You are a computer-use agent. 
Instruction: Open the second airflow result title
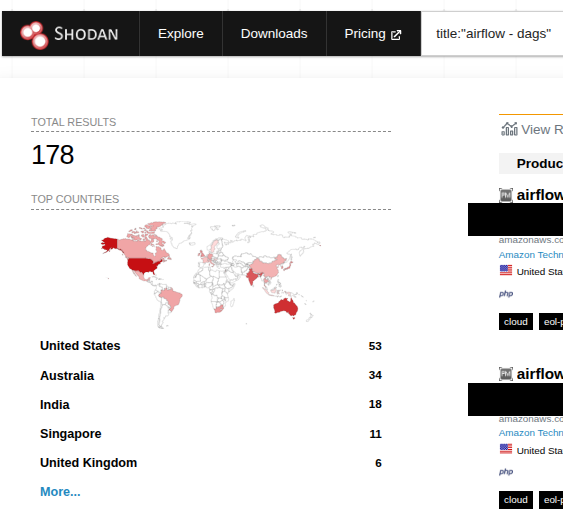click(x=540, y=374)
